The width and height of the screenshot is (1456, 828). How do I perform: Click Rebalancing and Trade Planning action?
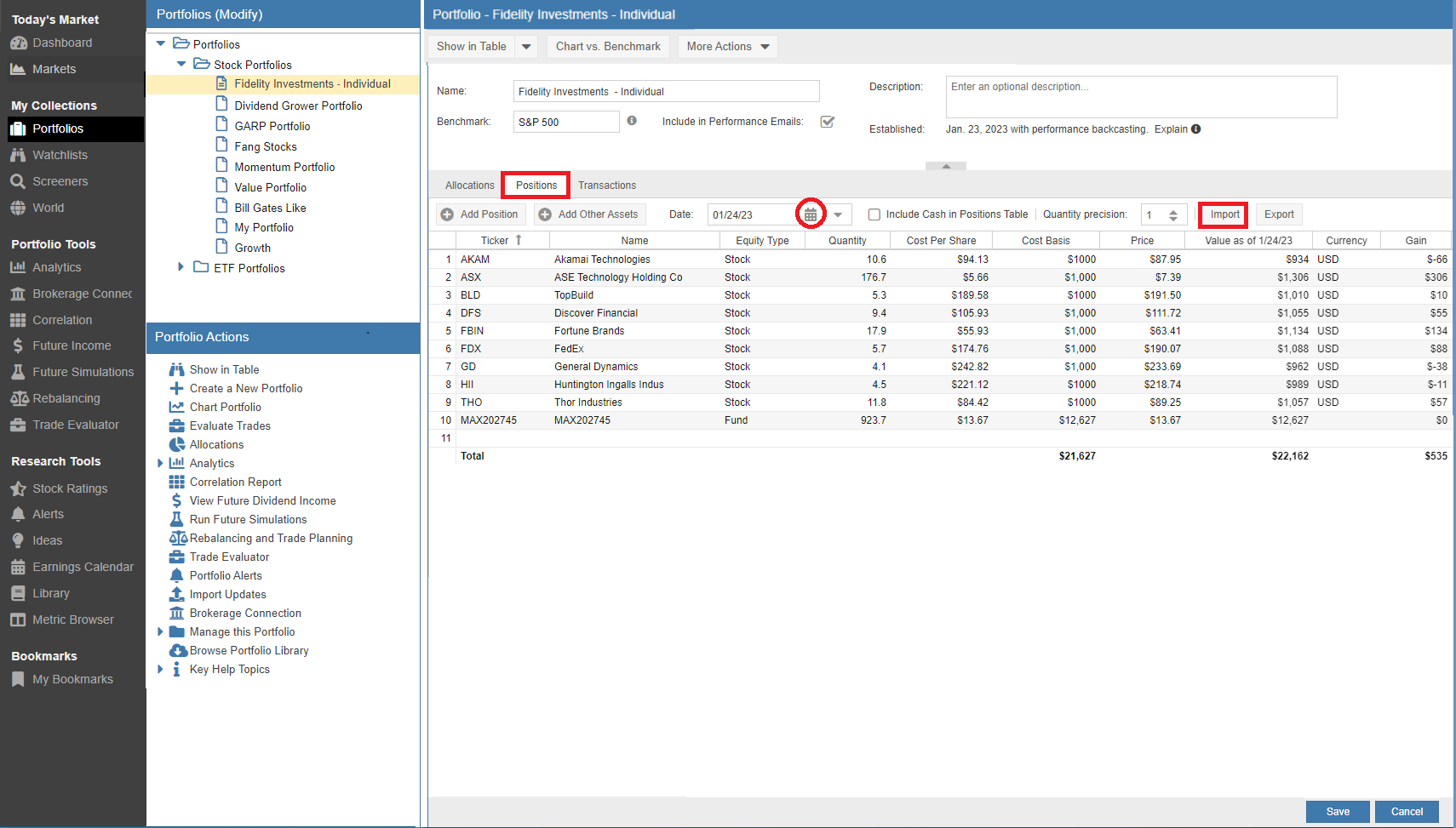[x=271, y=539]
